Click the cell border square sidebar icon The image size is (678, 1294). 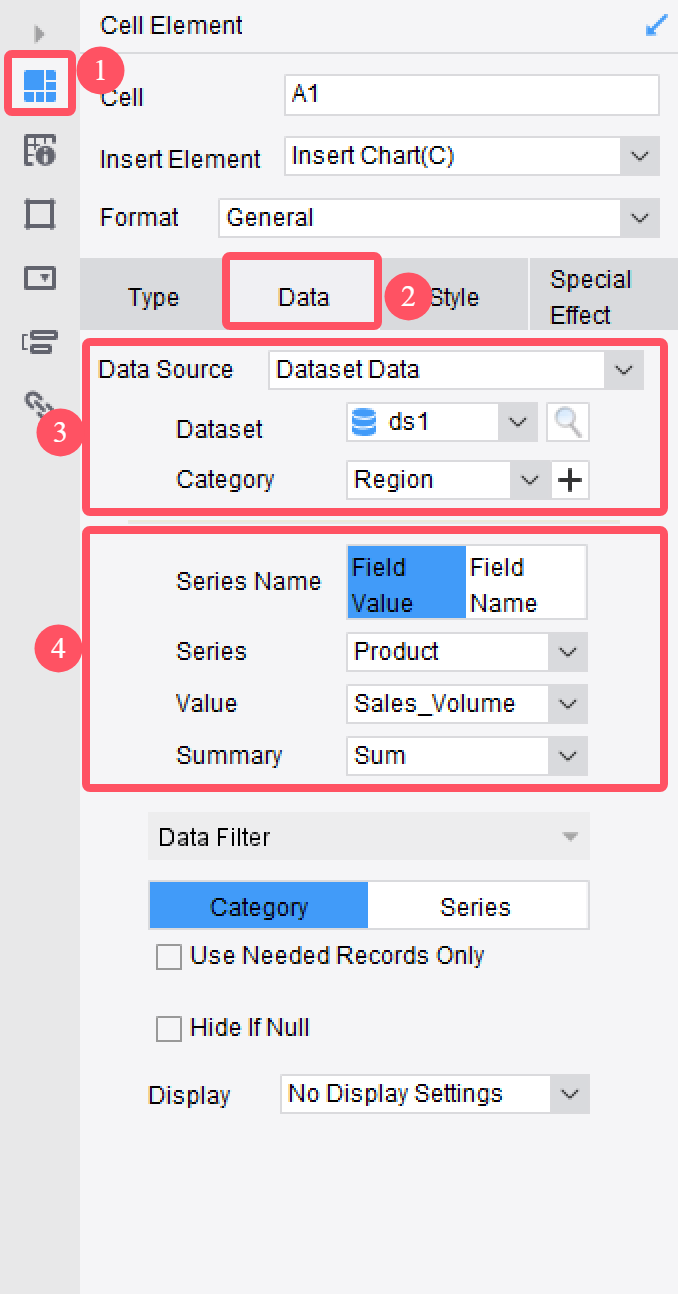coord(40,214)
